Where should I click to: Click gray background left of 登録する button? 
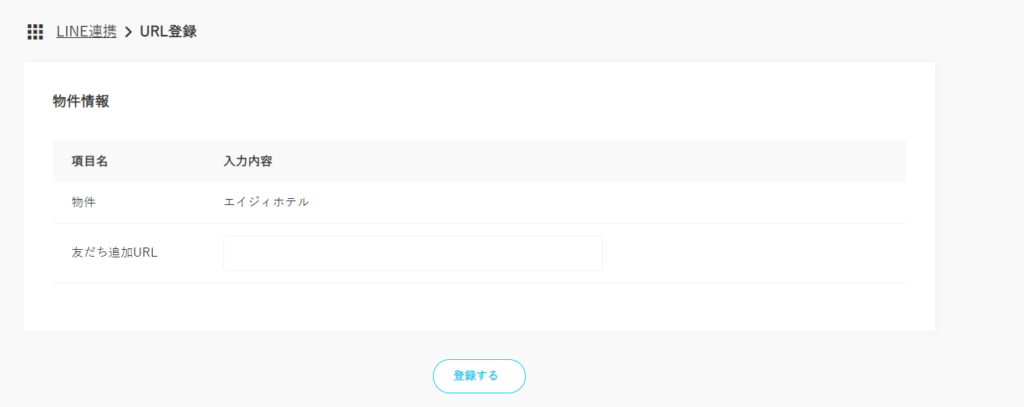click(x=250, y=375)
